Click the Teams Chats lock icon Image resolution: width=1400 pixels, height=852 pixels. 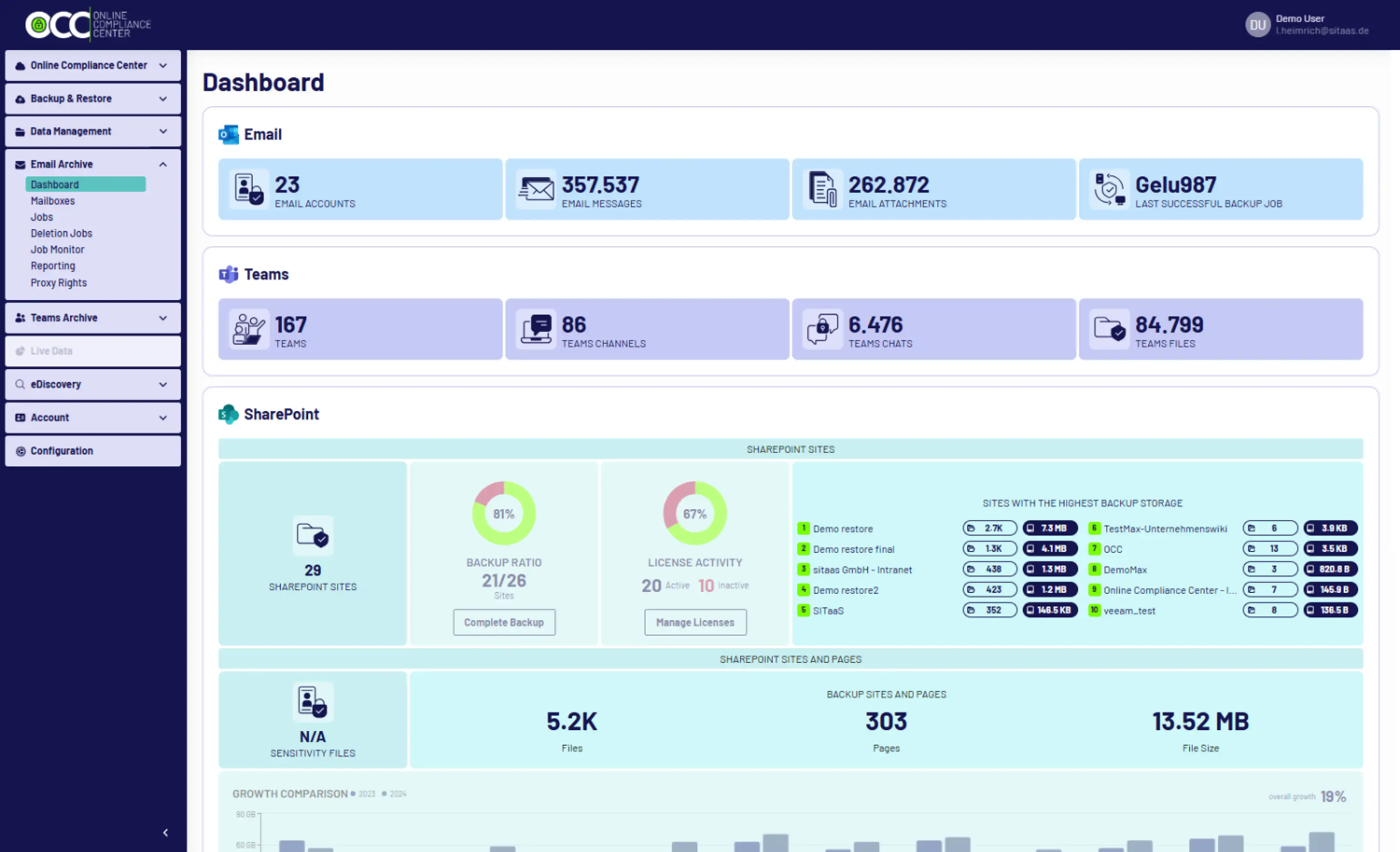click(822, 329)
